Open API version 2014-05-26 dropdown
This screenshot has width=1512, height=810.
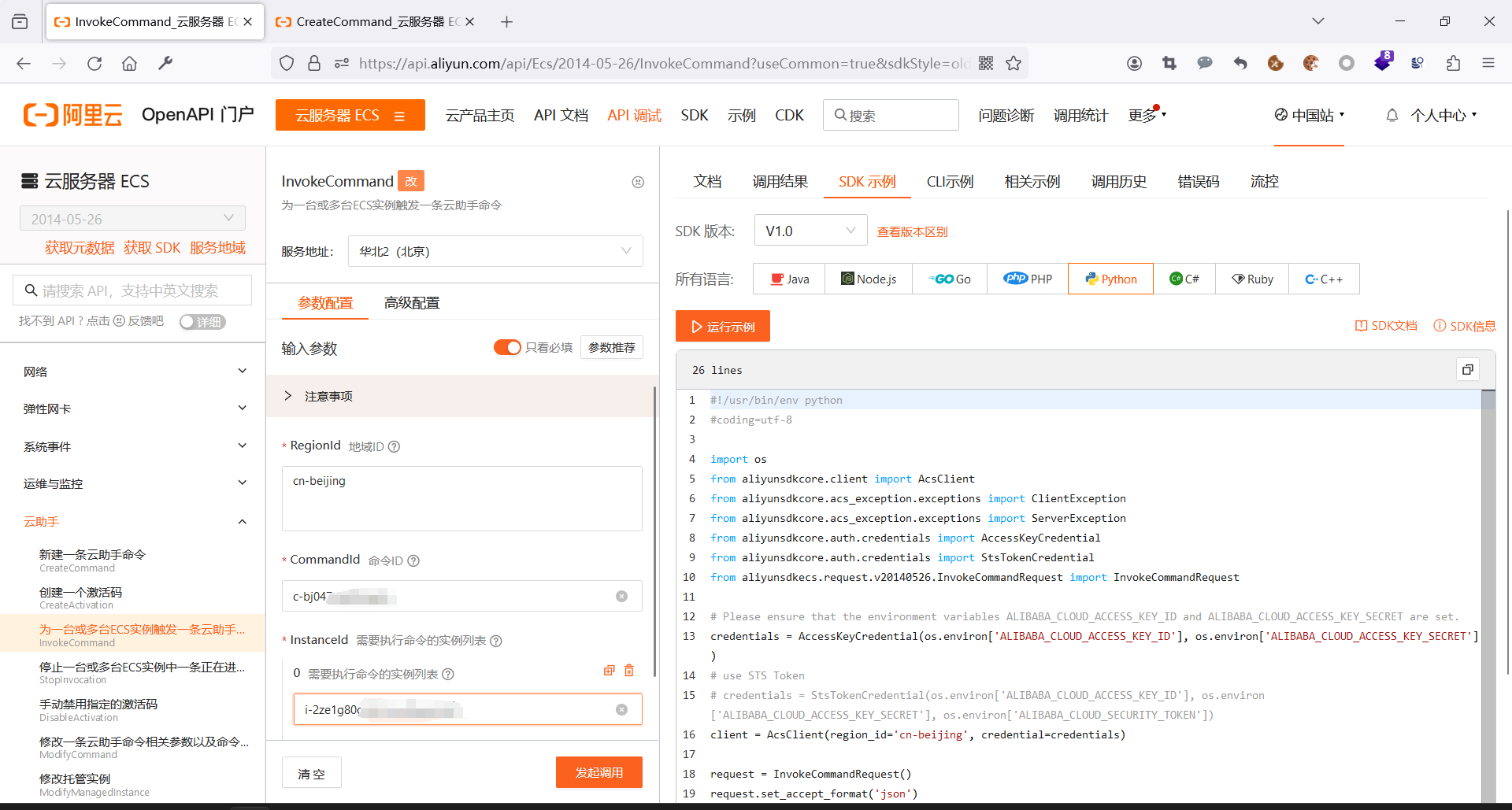coord(132,219)
